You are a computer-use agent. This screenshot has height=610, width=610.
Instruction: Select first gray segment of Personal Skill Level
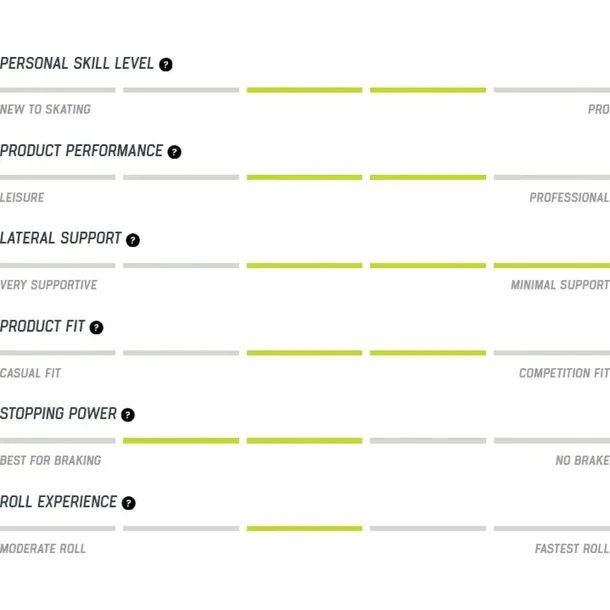[x=58, y=90]
